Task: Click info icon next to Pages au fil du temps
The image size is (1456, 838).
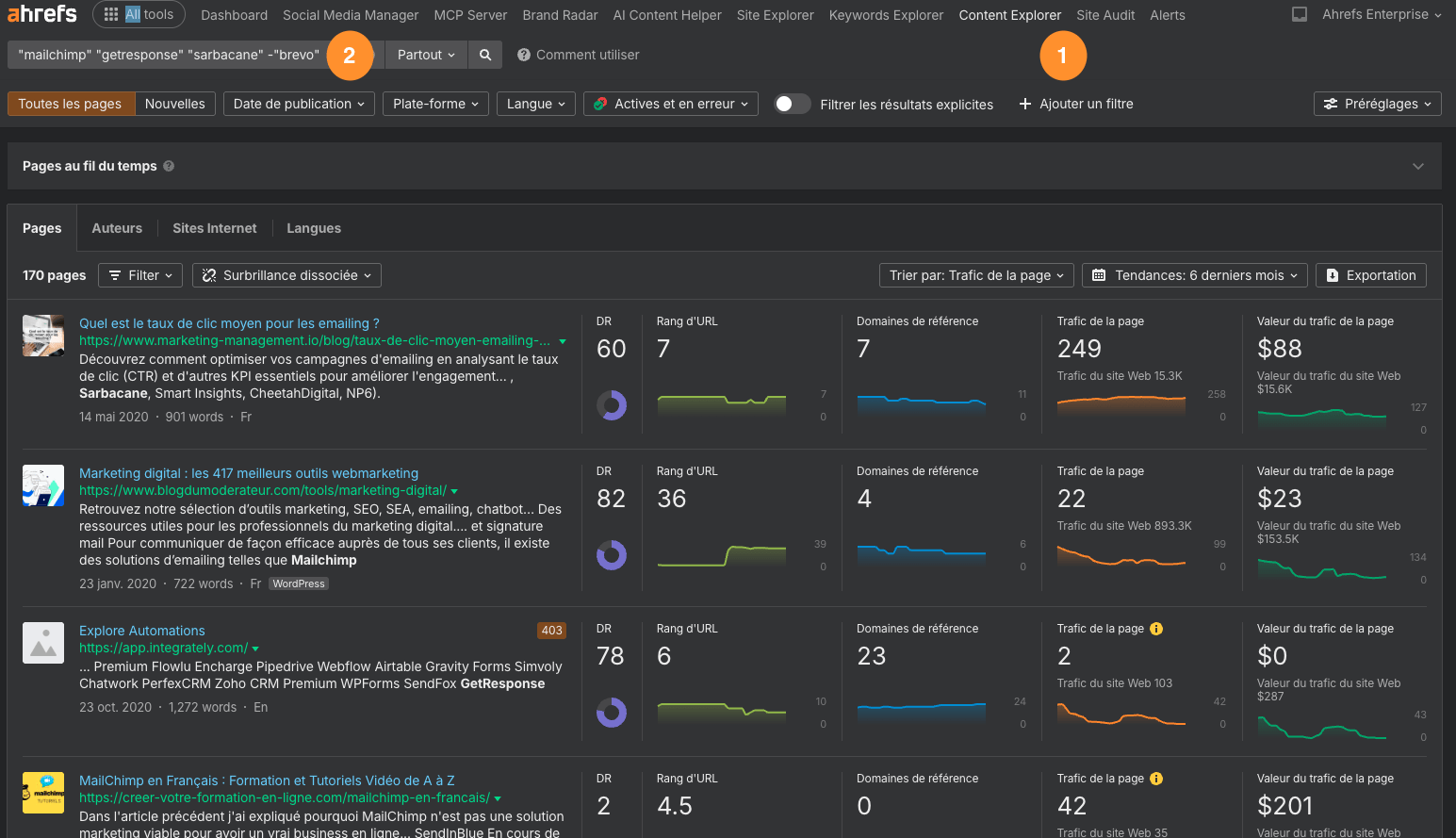Action: pyautogui.click(x=169, y=166)
